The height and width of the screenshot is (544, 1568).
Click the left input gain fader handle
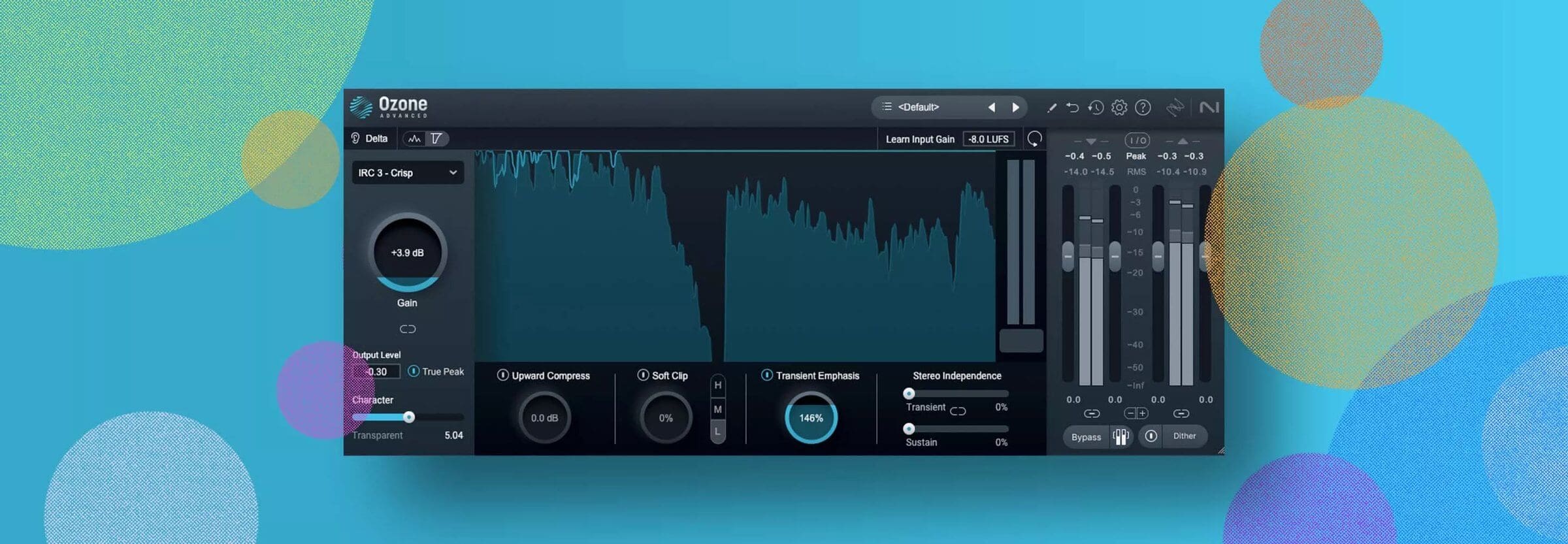click(1068, 256)
